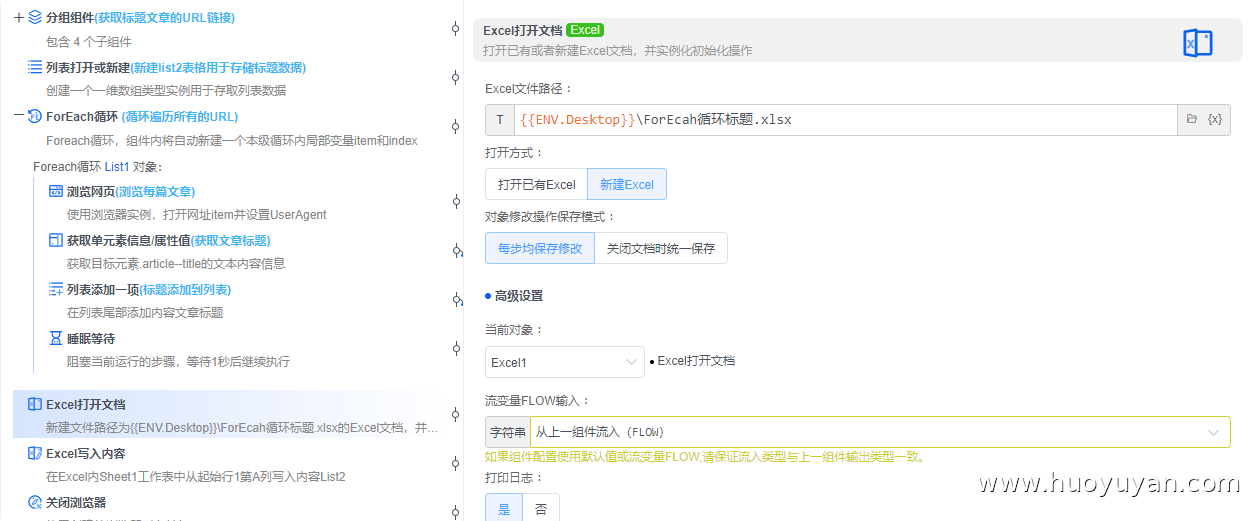Click 使用浏览器实例 description text
Viewport: 1251px width, 521px height.
tap(197, 215)
